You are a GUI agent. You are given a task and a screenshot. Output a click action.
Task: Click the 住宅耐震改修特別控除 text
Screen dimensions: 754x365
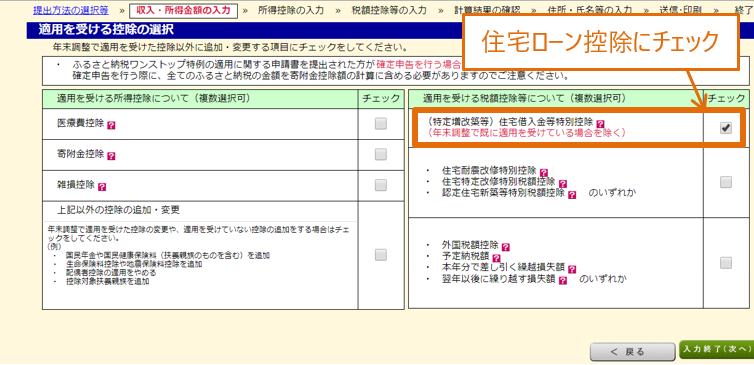[489, 170]
